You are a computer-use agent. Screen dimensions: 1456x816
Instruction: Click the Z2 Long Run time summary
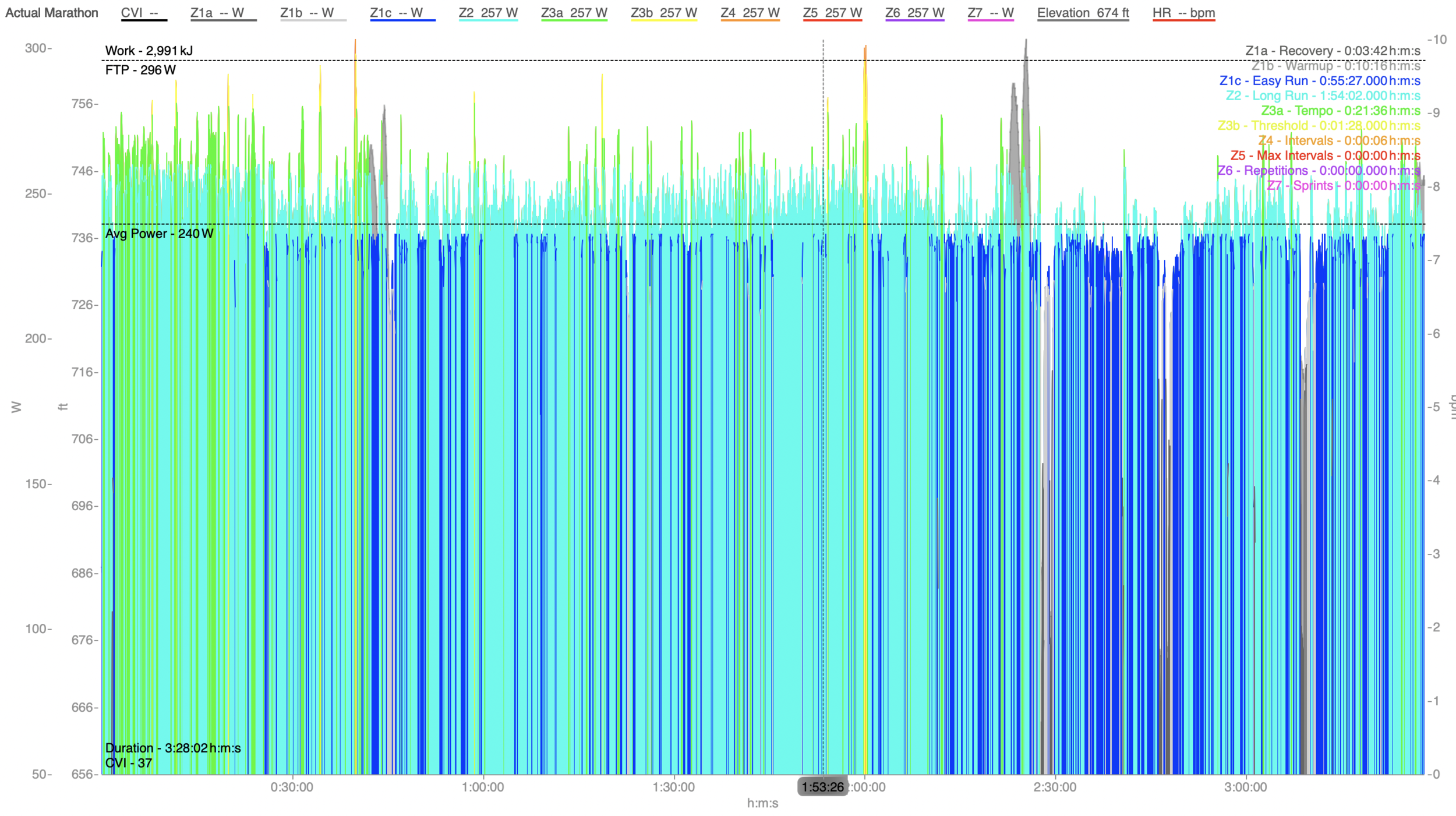click(1323, 96)
